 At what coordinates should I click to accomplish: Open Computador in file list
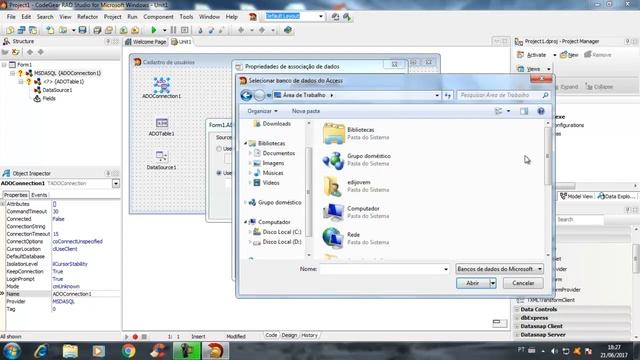coord(356,212)
